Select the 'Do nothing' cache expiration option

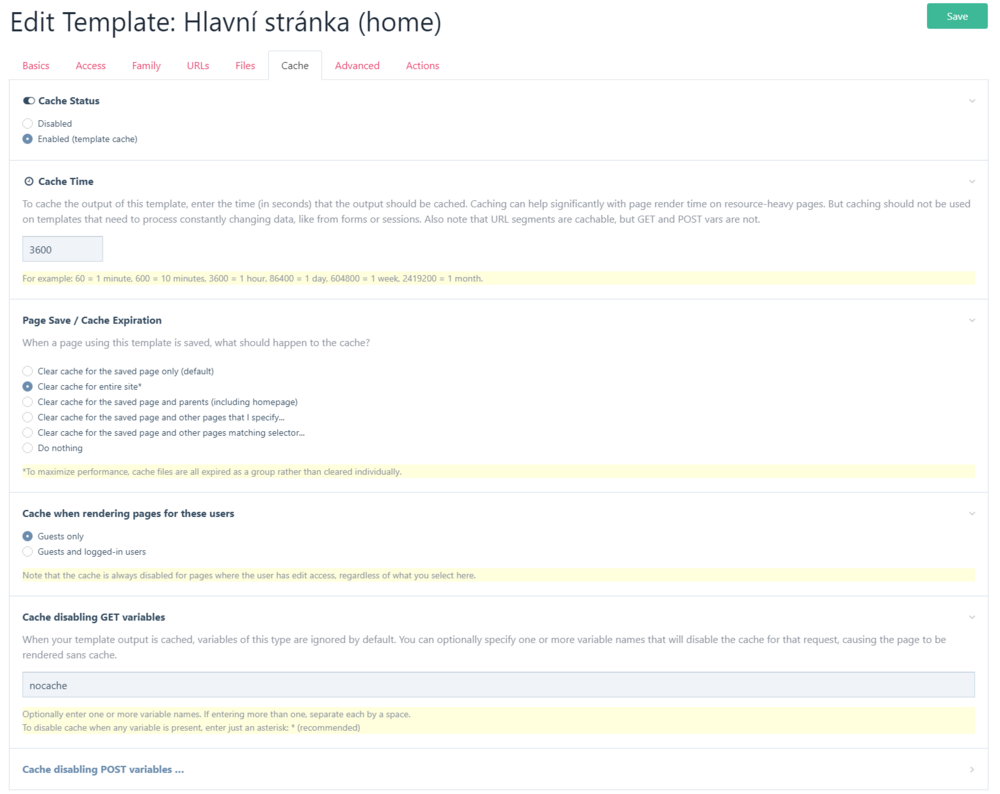pyautogui.click(x=28, y=448)
